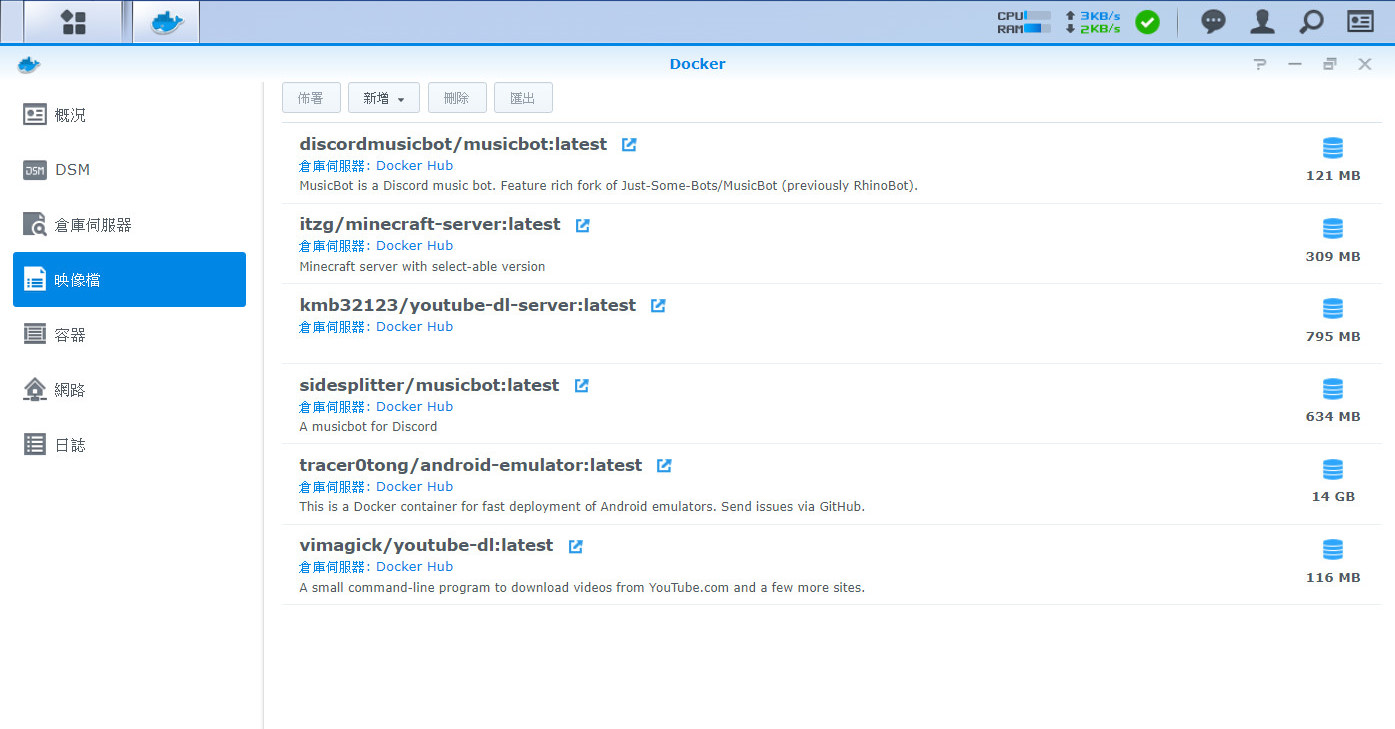The image size is (1395, 729).
Task: Open external link for discordmusicbot/musicbot
Action: tap(629, 145)
